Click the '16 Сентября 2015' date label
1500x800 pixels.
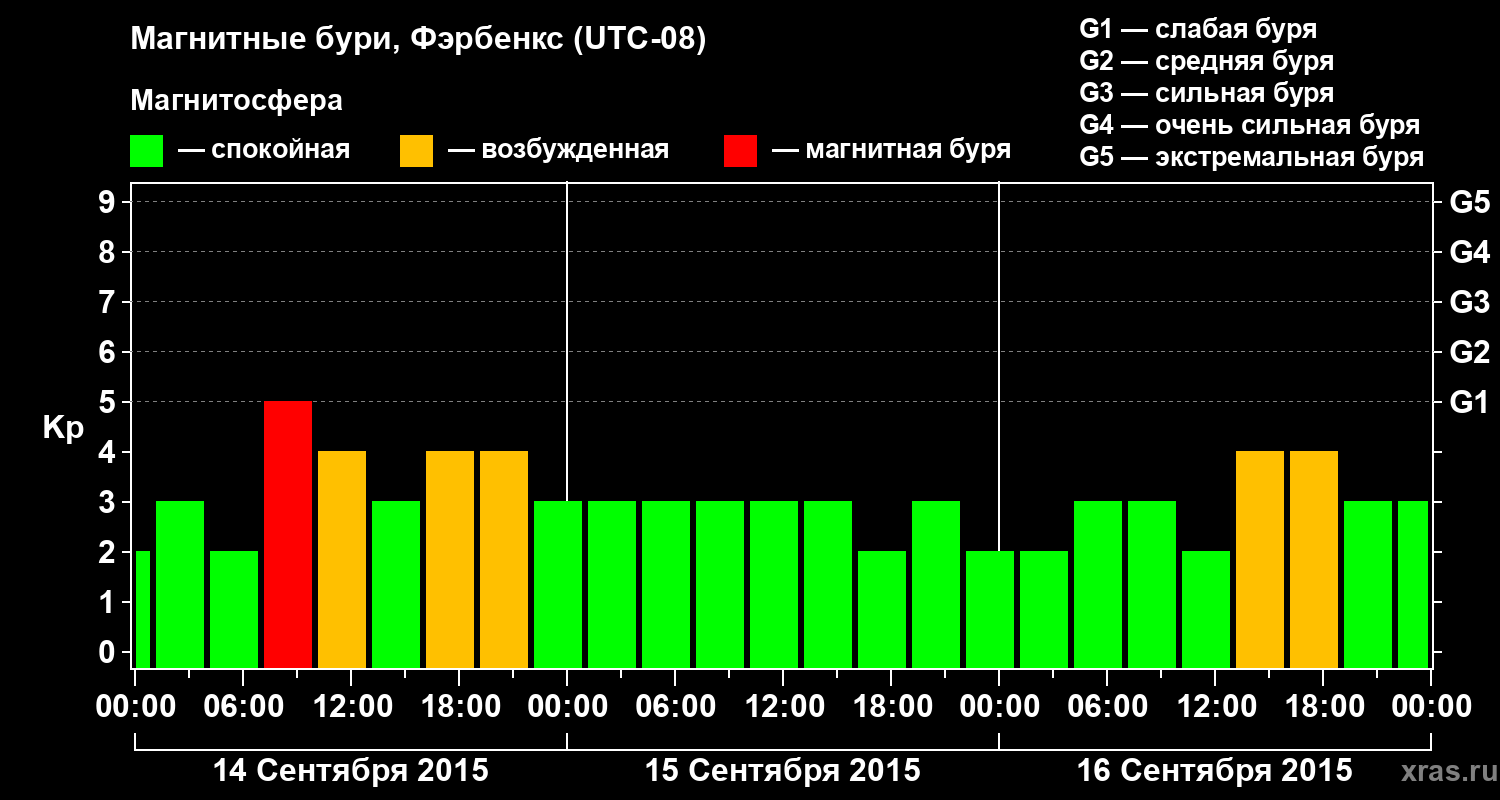(1215, 771)
